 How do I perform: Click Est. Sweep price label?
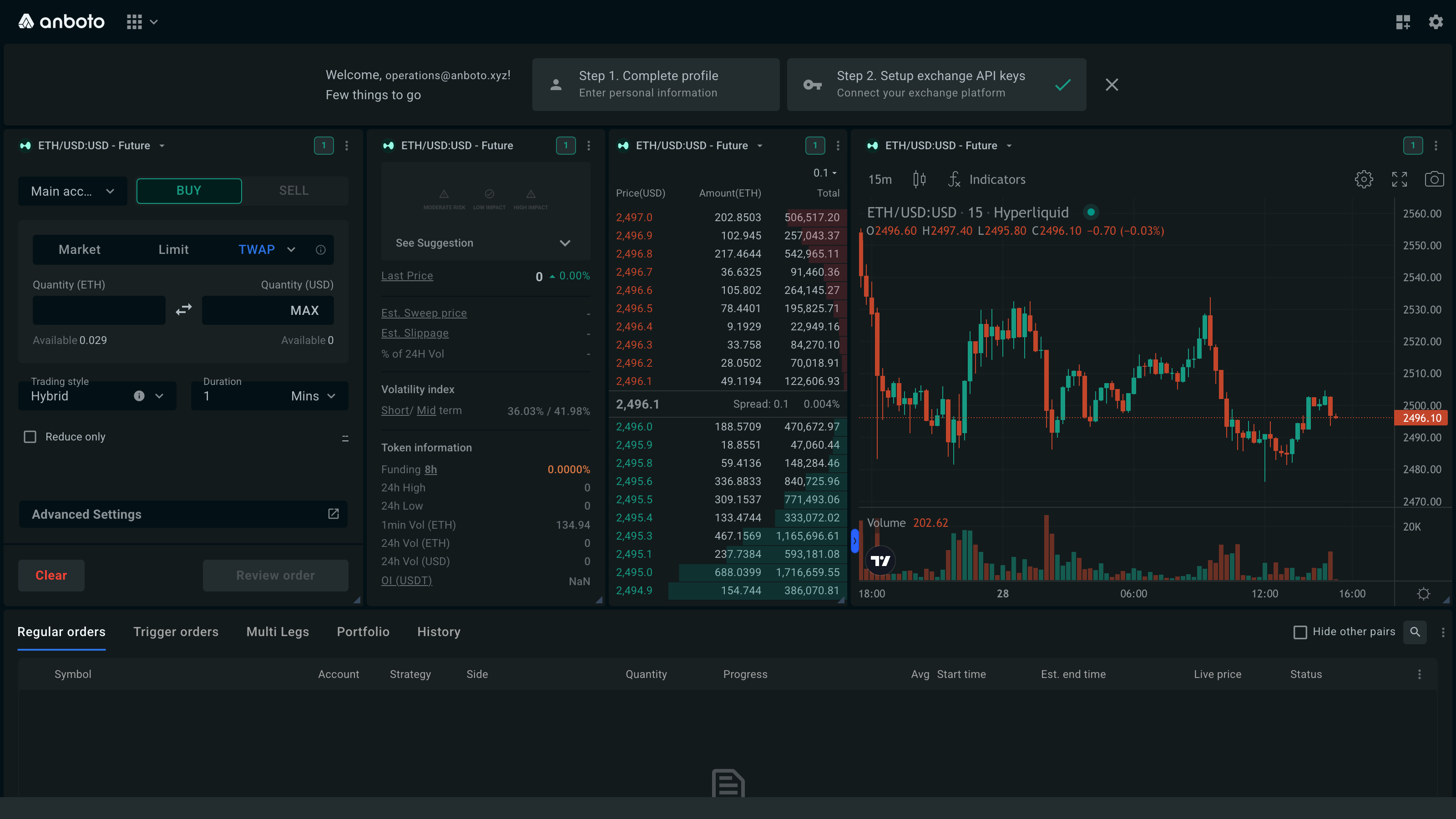(x=424, y=313)
